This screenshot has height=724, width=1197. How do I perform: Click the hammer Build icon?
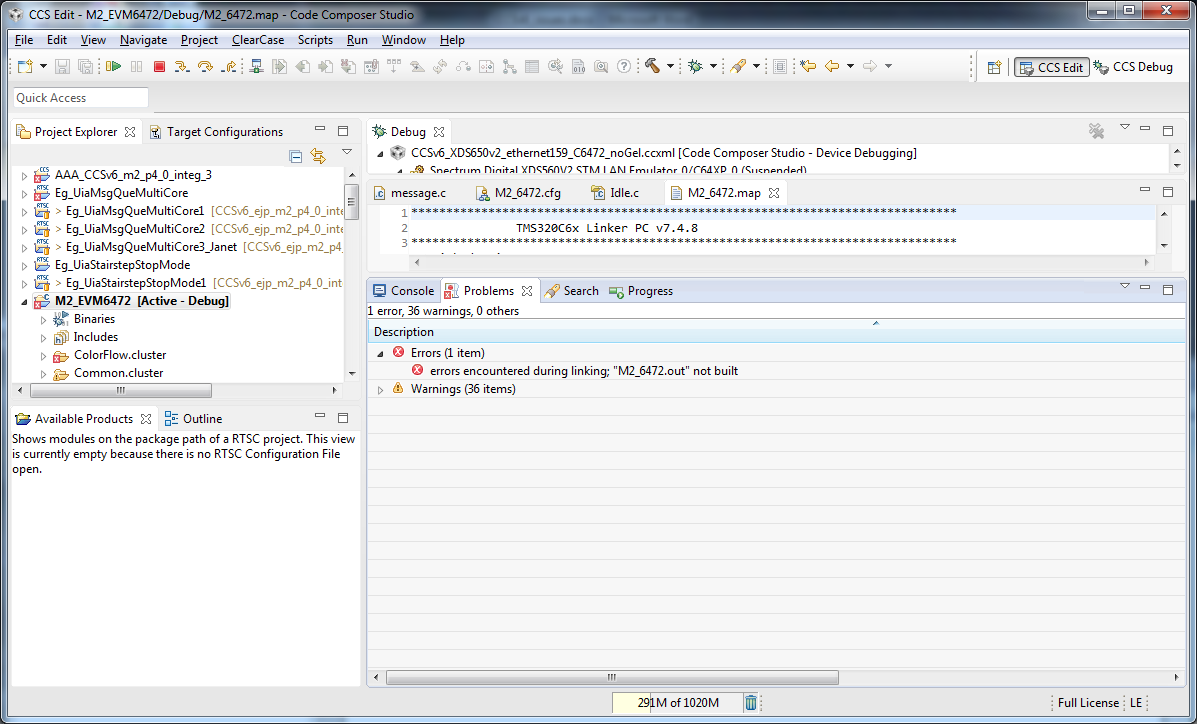tap(652, 66)
